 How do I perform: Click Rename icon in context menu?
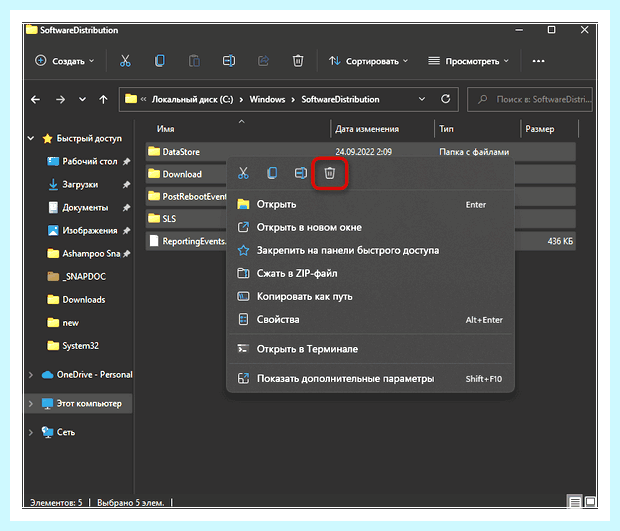(x=301, y=173)
